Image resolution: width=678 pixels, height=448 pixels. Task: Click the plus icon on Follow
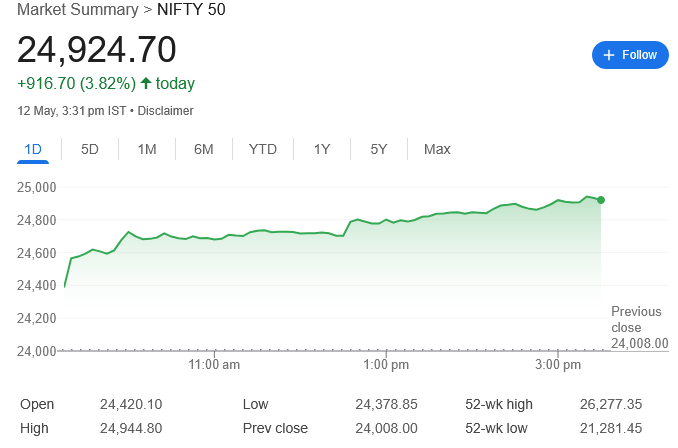click(609, 55)
